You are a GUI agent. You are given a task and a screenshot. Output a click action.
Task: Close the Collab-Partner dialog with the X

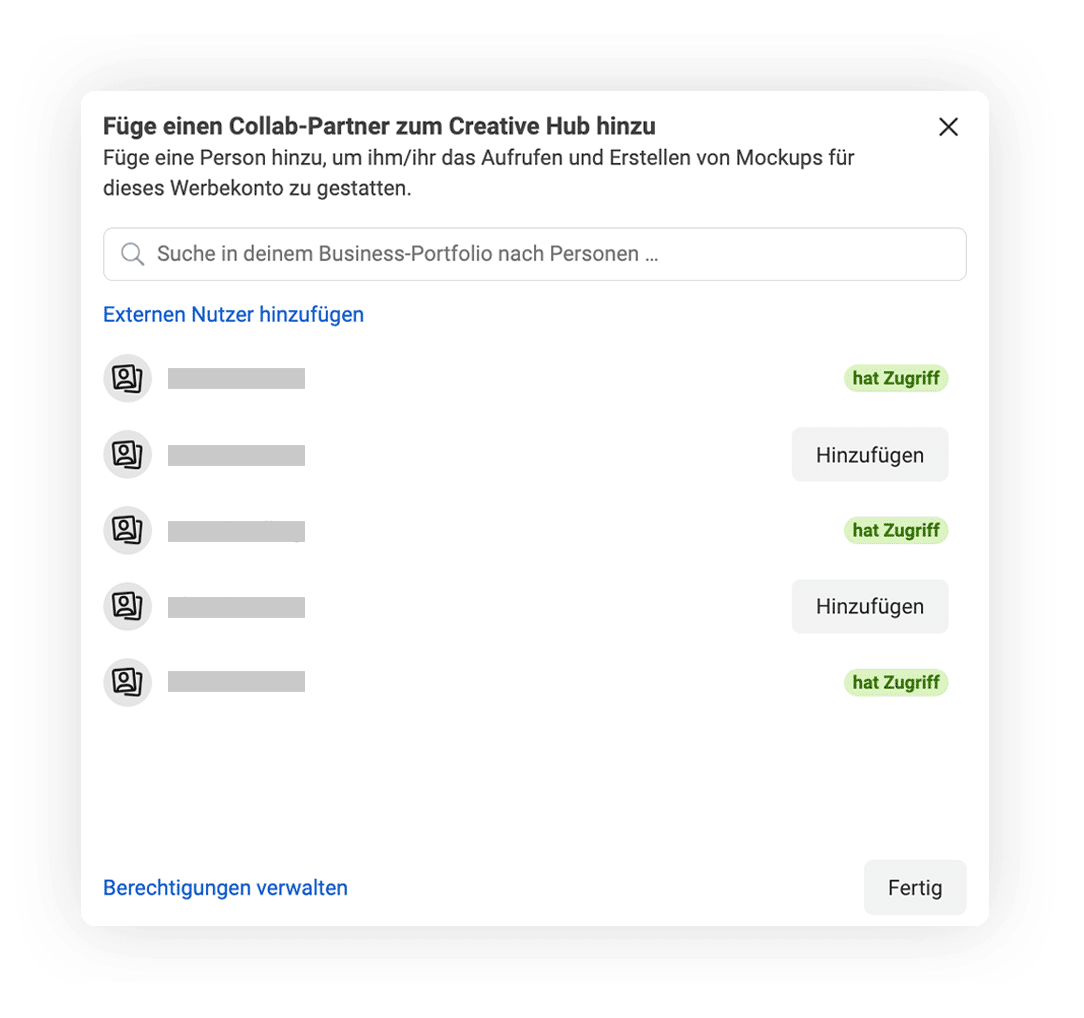click(948, 127)
